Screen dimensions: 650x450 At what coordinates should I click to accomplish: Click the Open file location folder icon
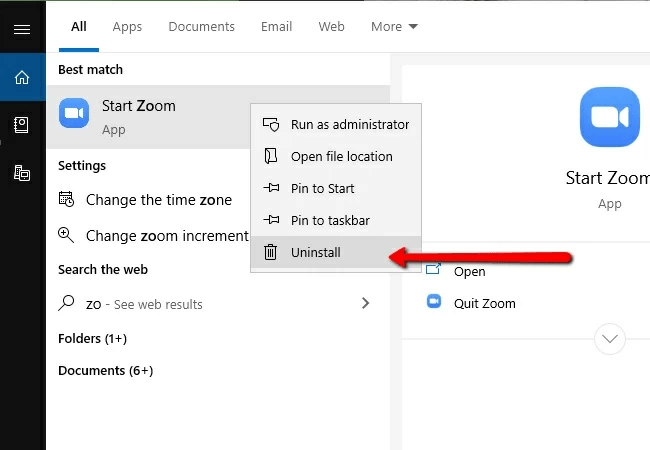pos(271,156)
